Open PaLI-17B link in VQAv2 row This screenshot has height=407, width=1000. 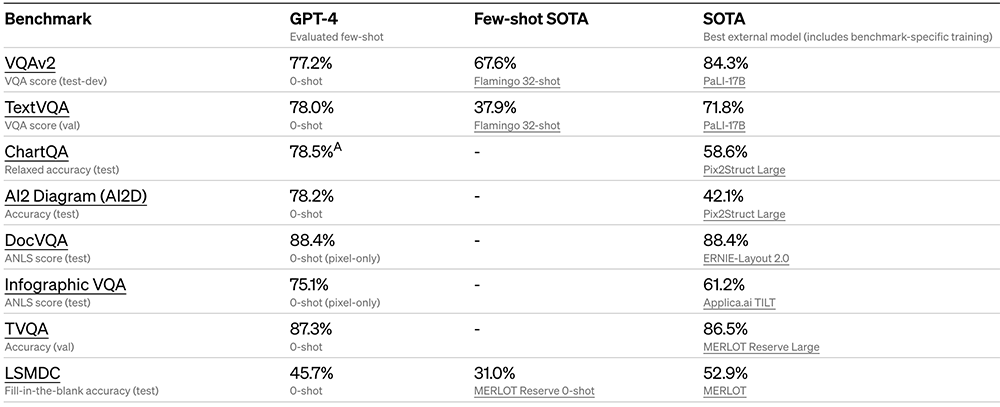(726, 81)
